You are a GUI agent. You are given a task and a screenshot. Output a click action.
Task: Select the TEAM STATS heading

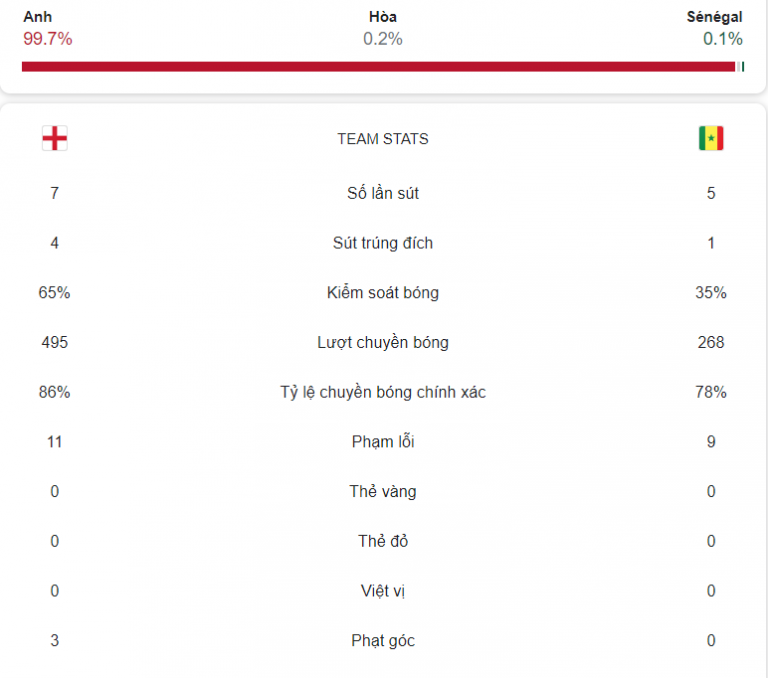tap(383, 139)
